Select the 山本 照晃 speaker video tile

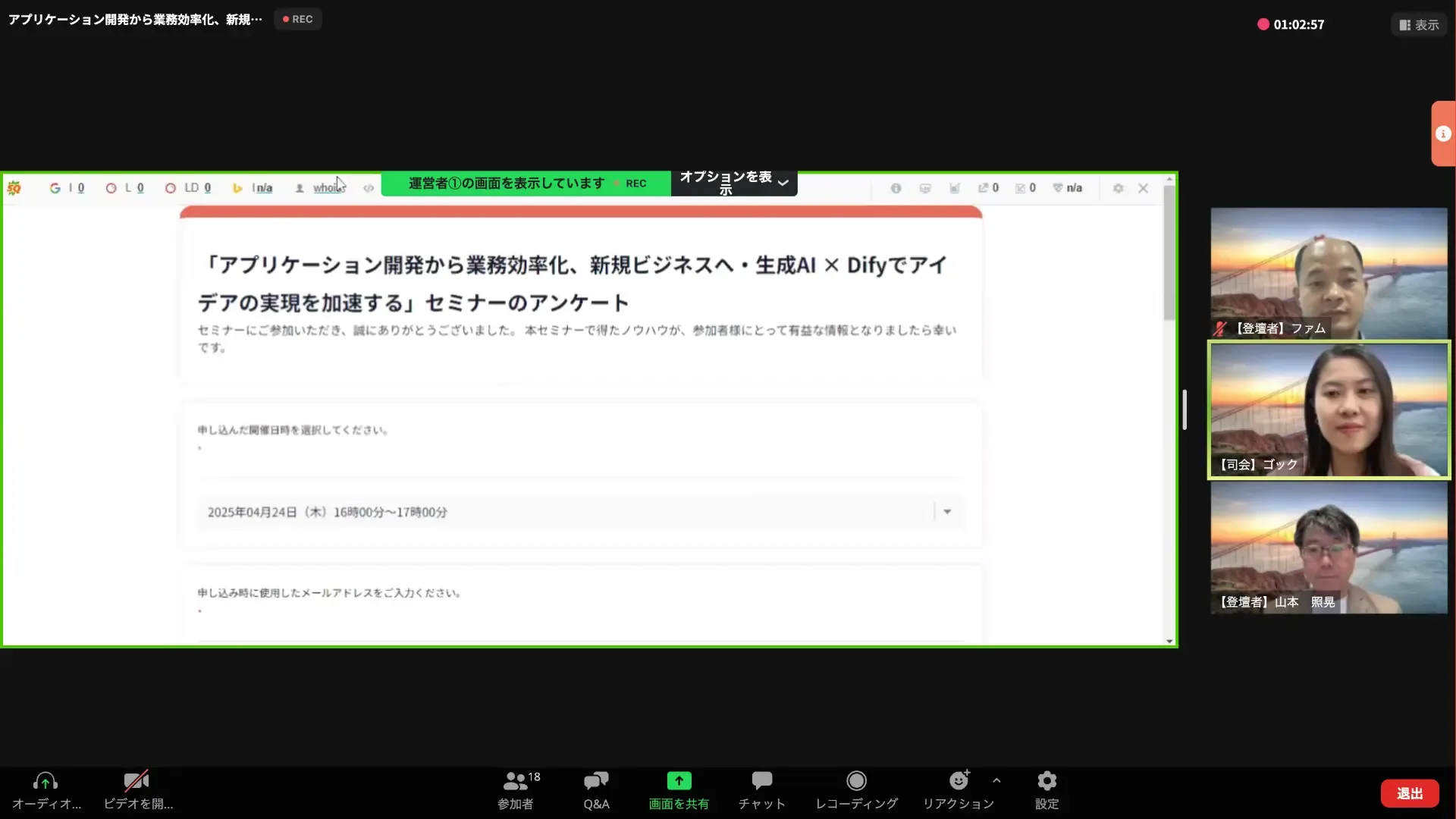[x=1329, y=548]
